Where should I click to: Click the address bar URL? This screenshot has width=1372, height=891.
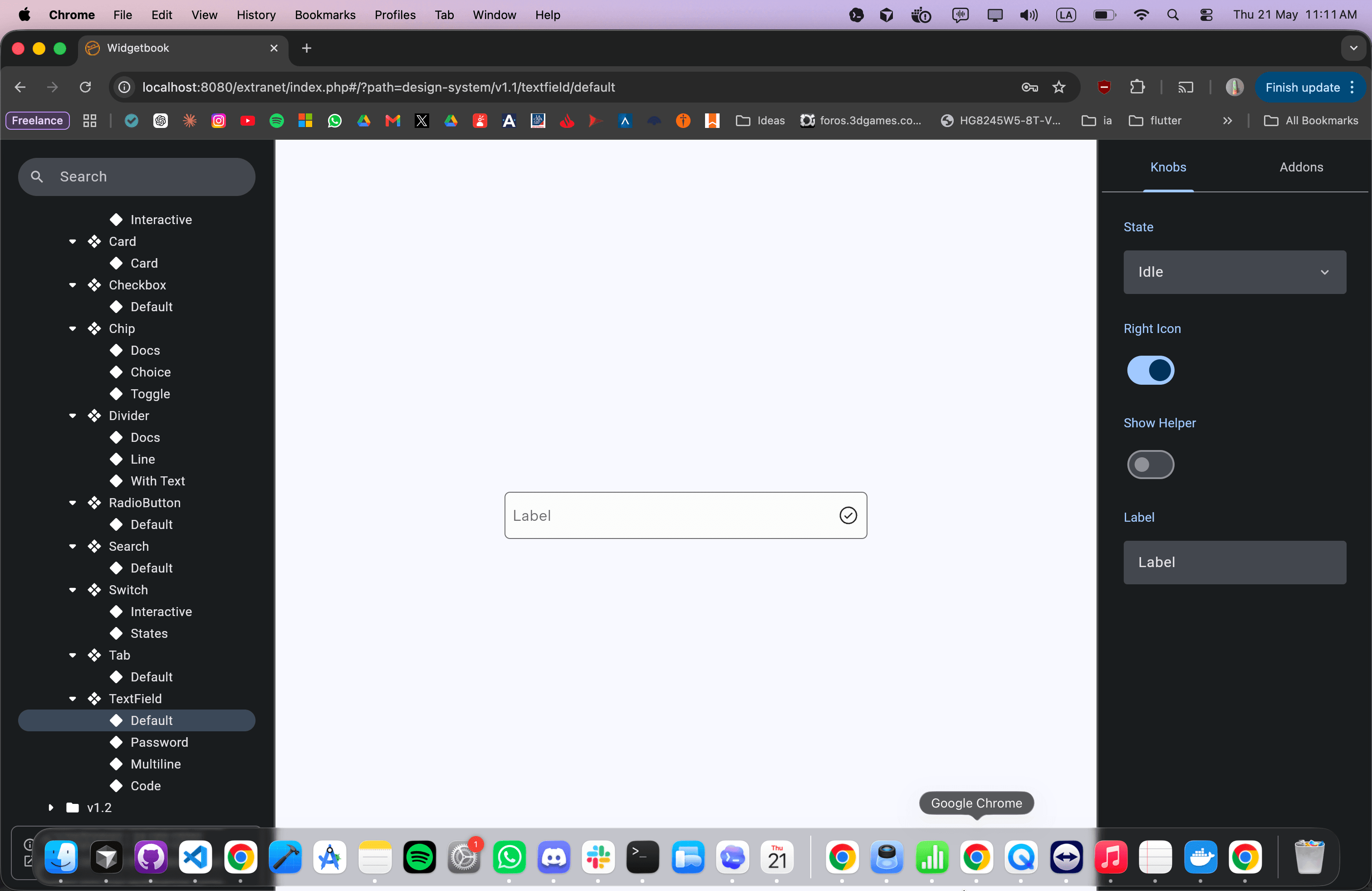[x=379, y=87]
